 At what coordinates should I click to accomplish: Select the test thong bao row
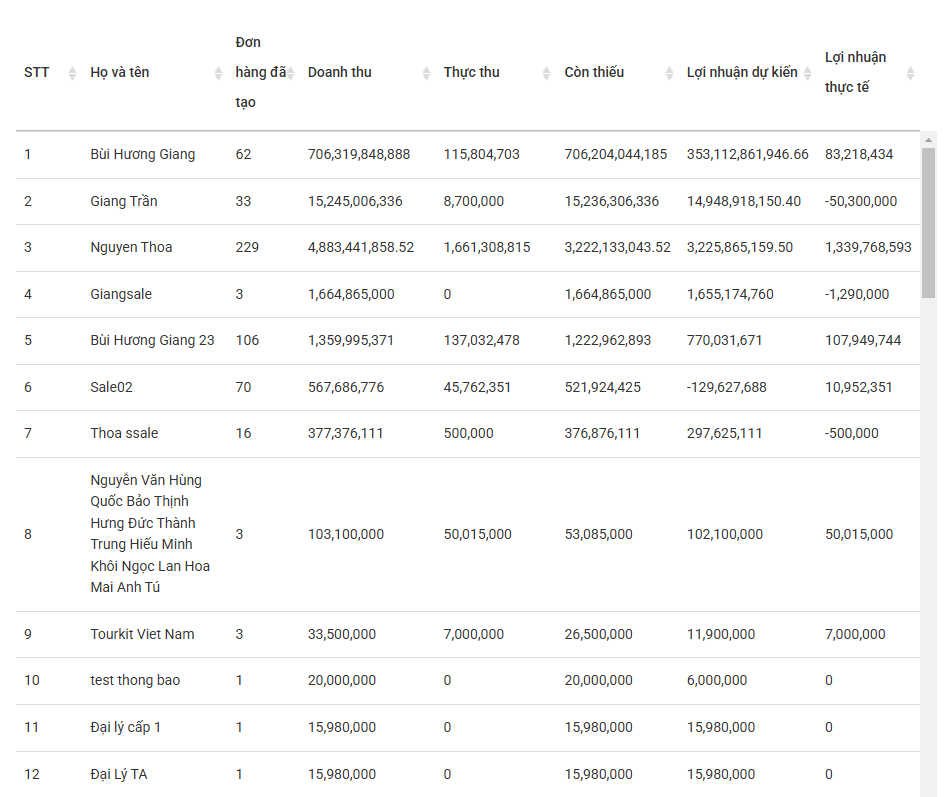tap(135, 680)
